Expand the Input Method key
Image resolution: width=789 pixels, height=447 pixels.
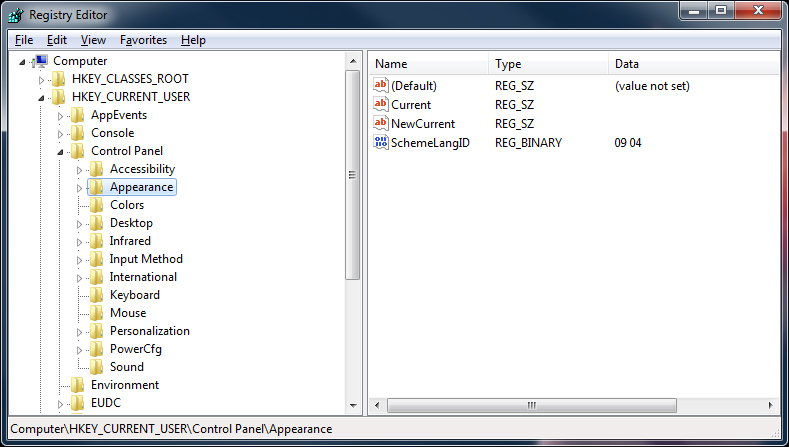tap(80, 260)
